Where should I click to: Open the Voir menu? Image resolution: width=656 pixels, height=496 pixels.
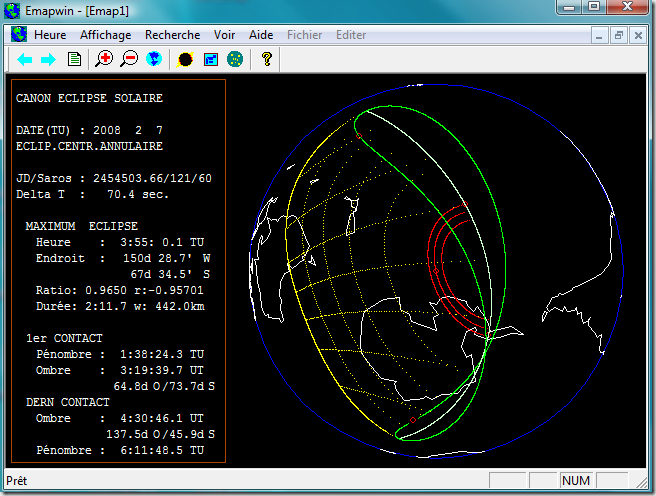(225, 35)
